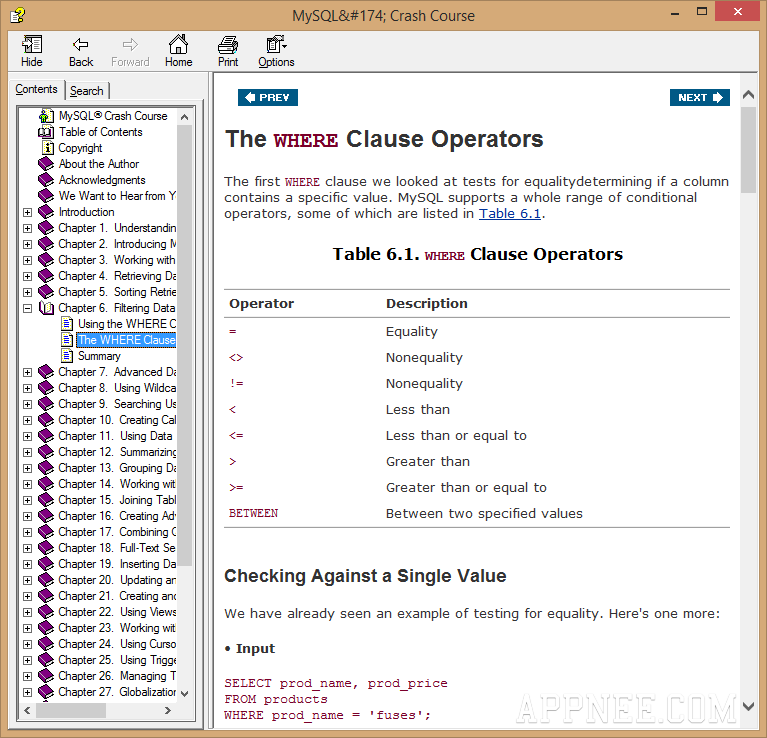Click the Print toolbar icon
The width and height of the screenshot is (767, 738).
pyautogui.click(x=228, y=45)
